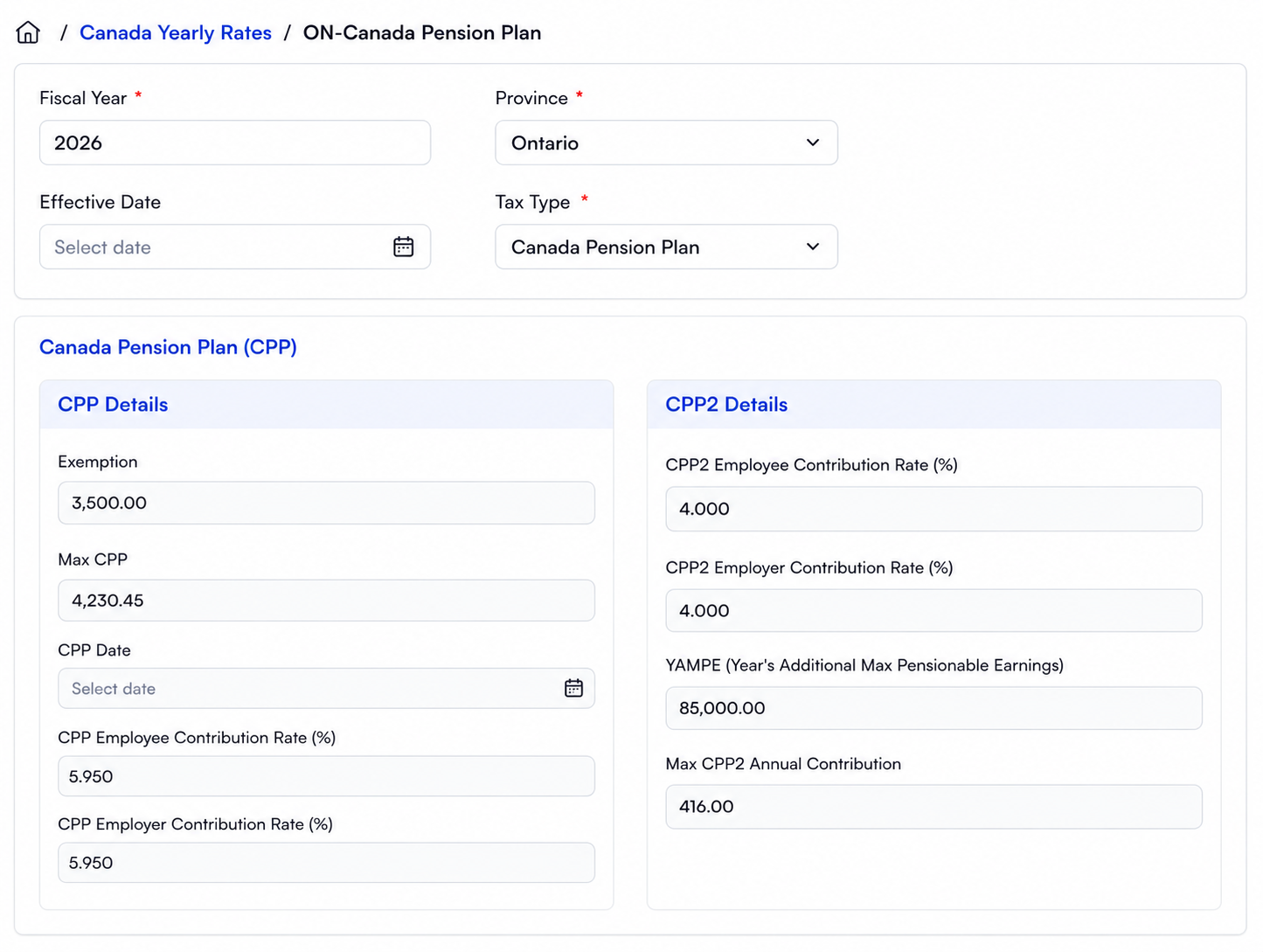The height and width of the screenshot is (952, 1263).
Task: Click the Effective Date select date field
Action: 235,247
